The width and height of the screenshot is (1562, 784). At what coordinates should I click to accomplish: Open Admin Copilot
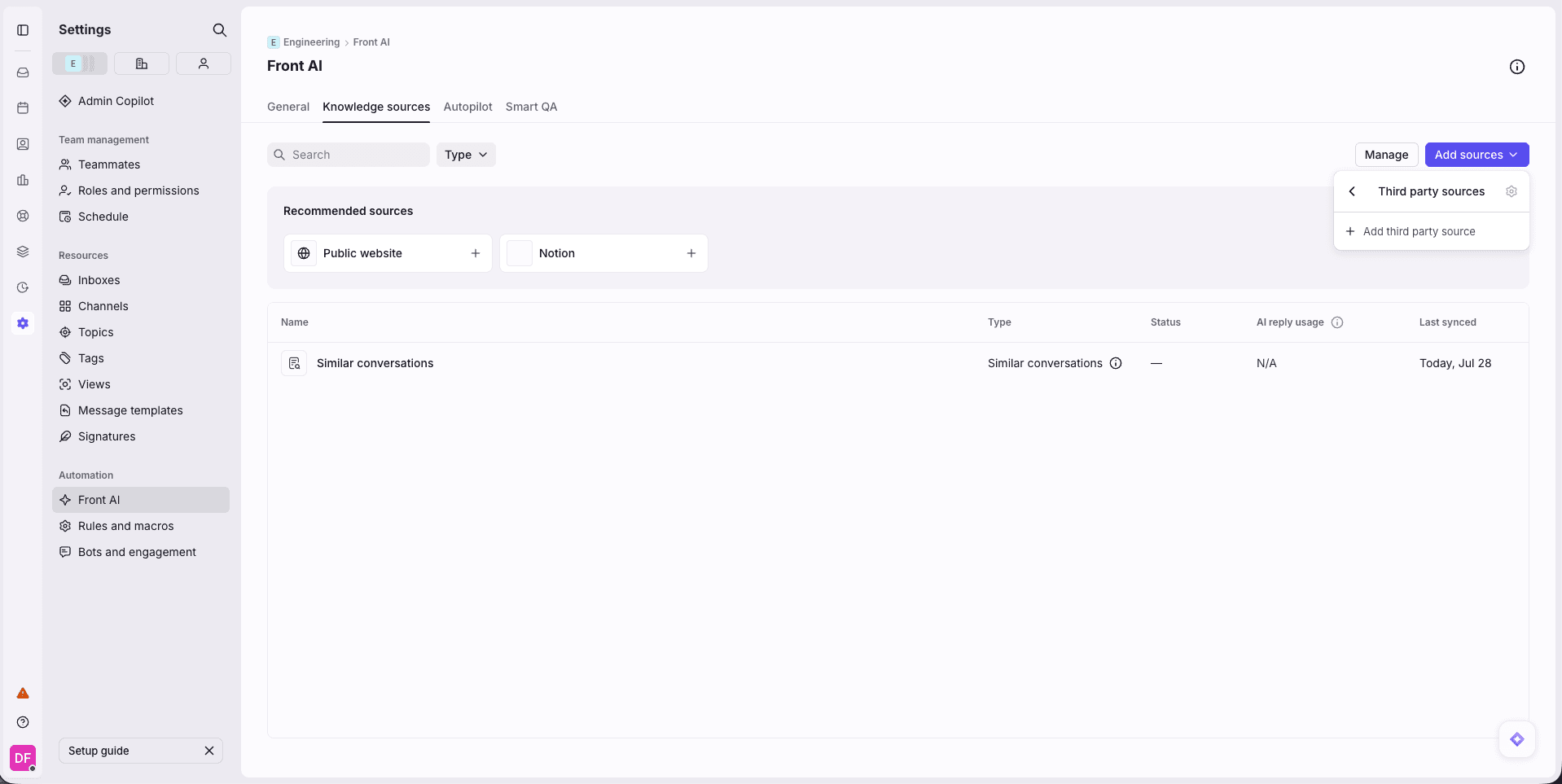141,101
